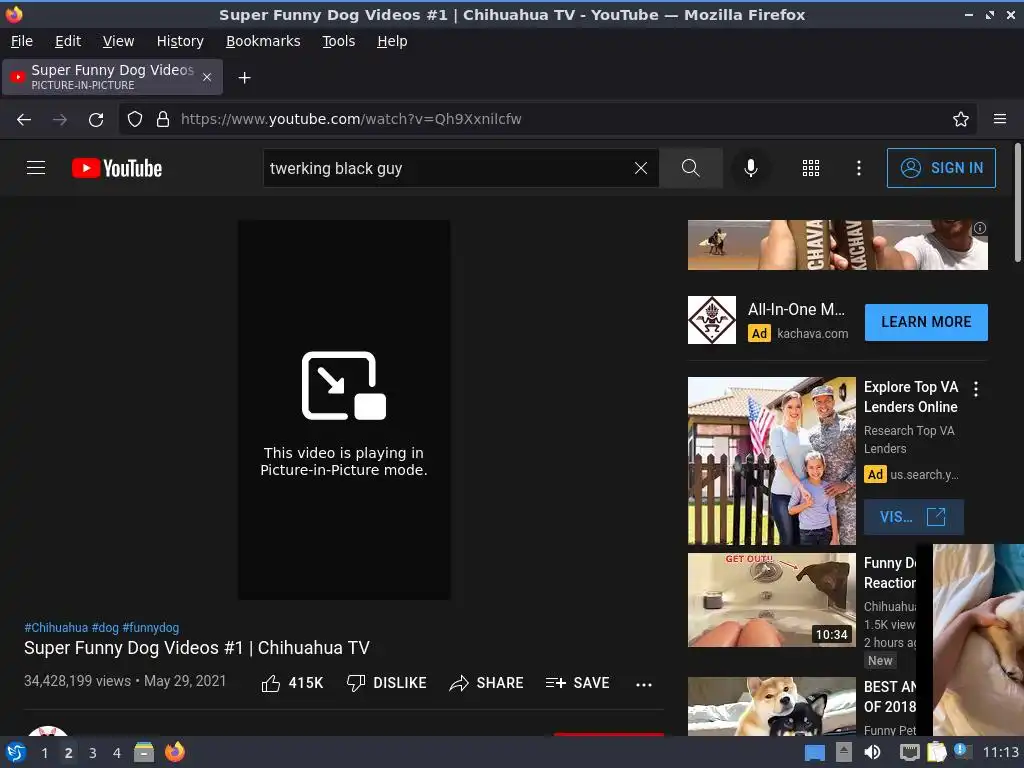
Task: Click the Picture-in-Picture placeholder player
Action: click(x=344, y=409)
